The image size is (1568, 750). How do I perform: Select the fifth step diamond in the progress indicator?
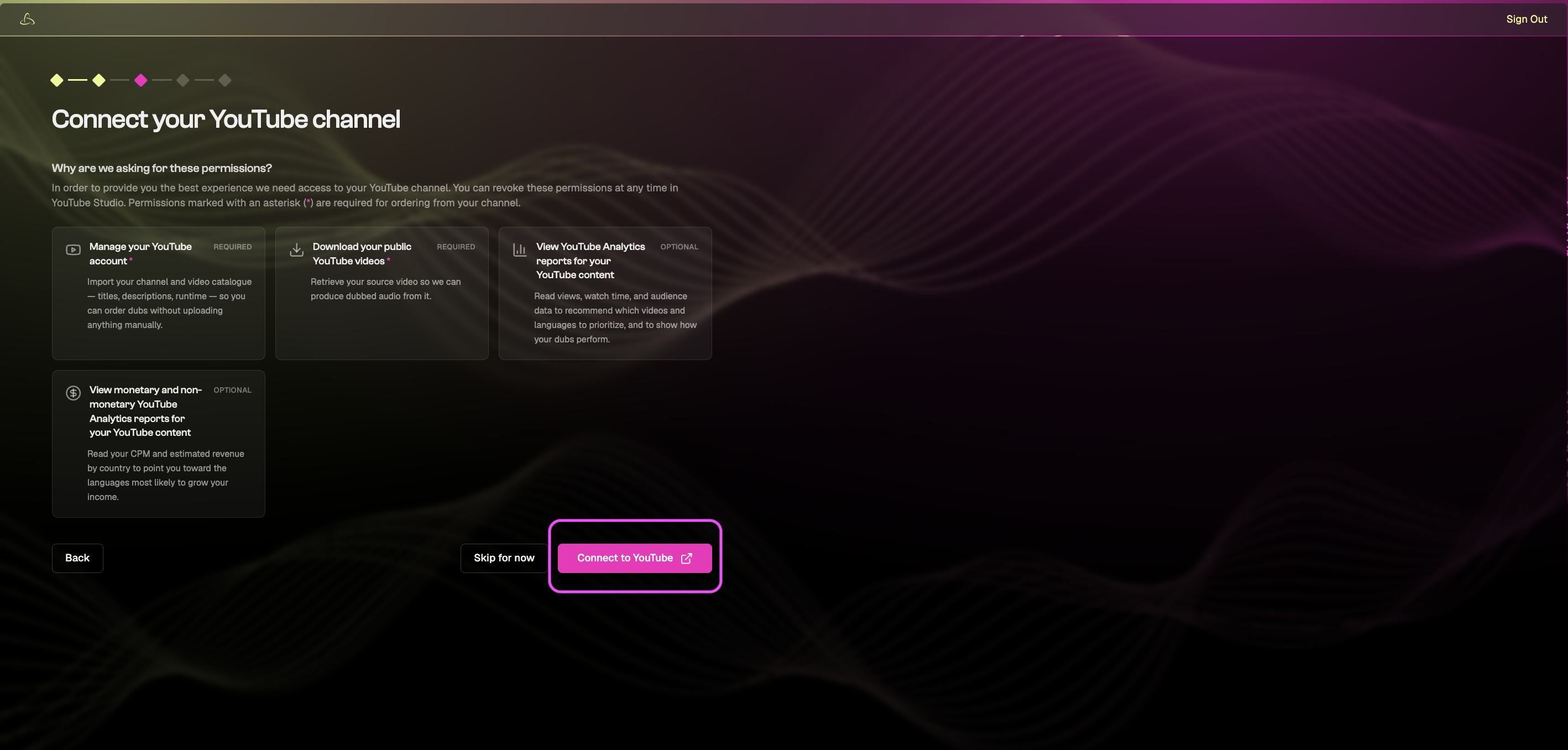point(224,80)
